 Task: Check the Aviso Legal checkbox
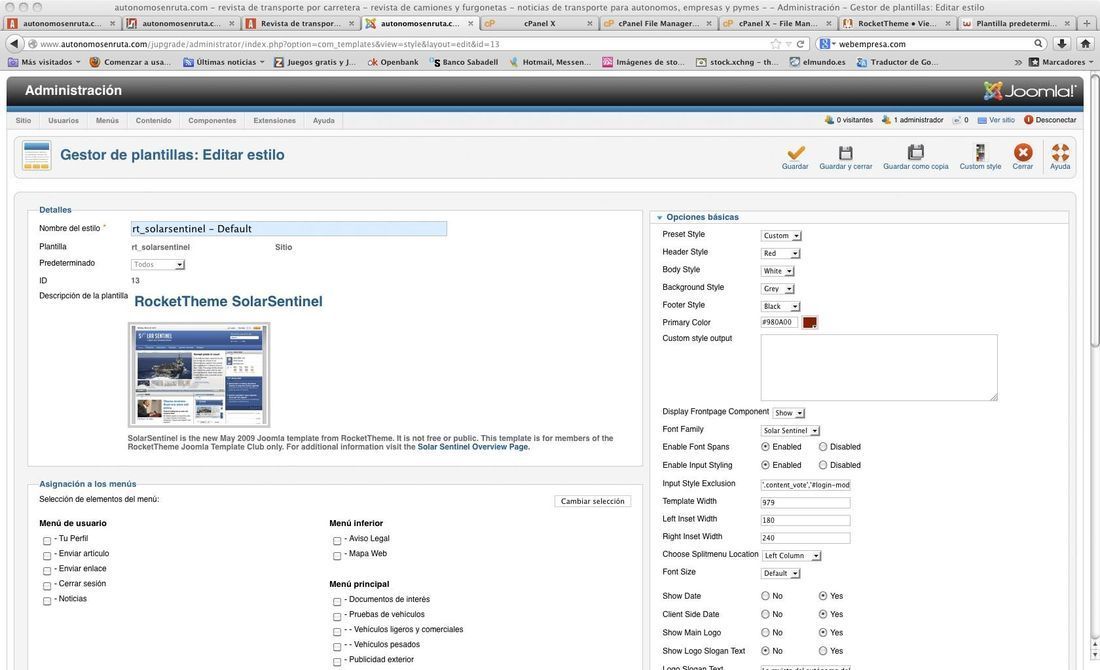tap(337, 541)
